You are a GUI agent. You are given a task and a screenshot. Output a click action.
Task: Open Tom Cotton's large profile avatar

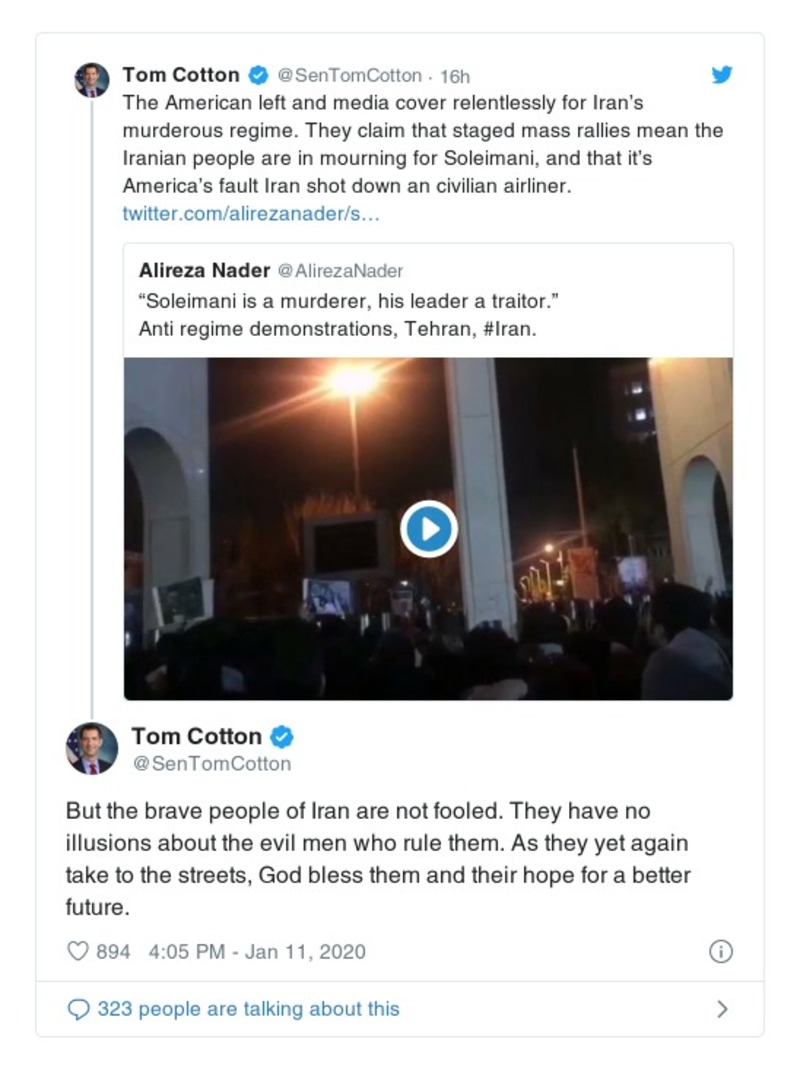(92, 749)
